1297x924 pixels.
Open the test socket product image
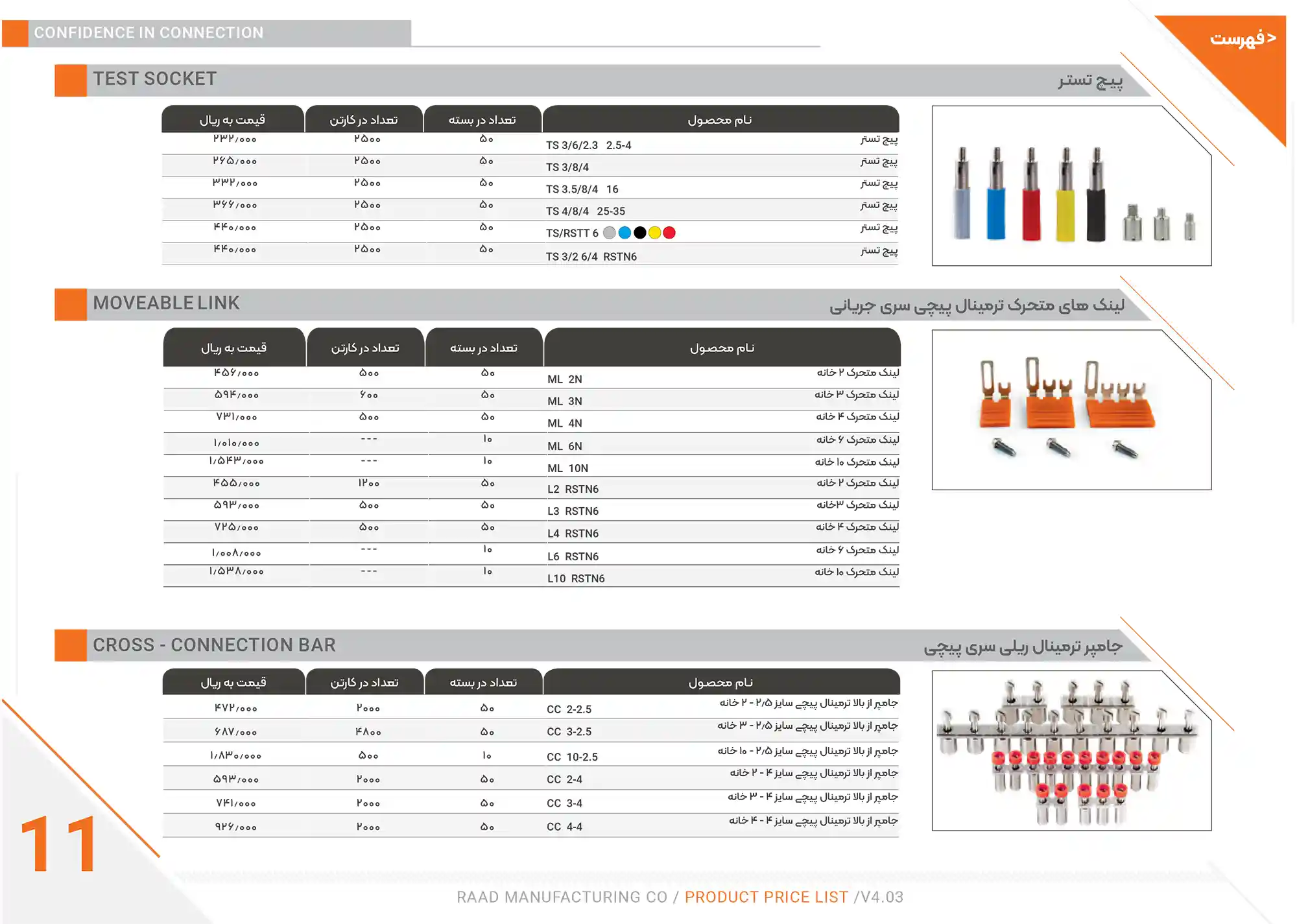(1071, 186)
